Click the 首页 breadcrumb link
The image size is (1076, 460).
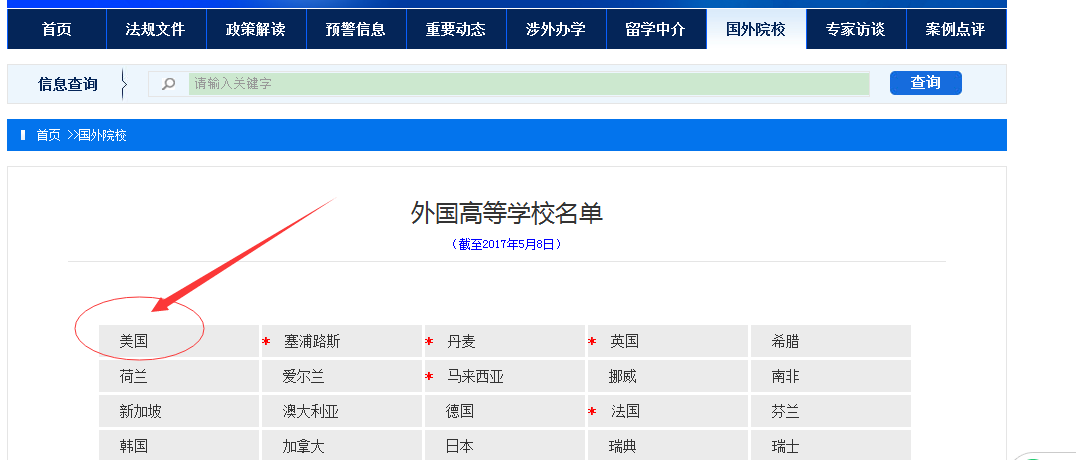[x=49, y=135]
